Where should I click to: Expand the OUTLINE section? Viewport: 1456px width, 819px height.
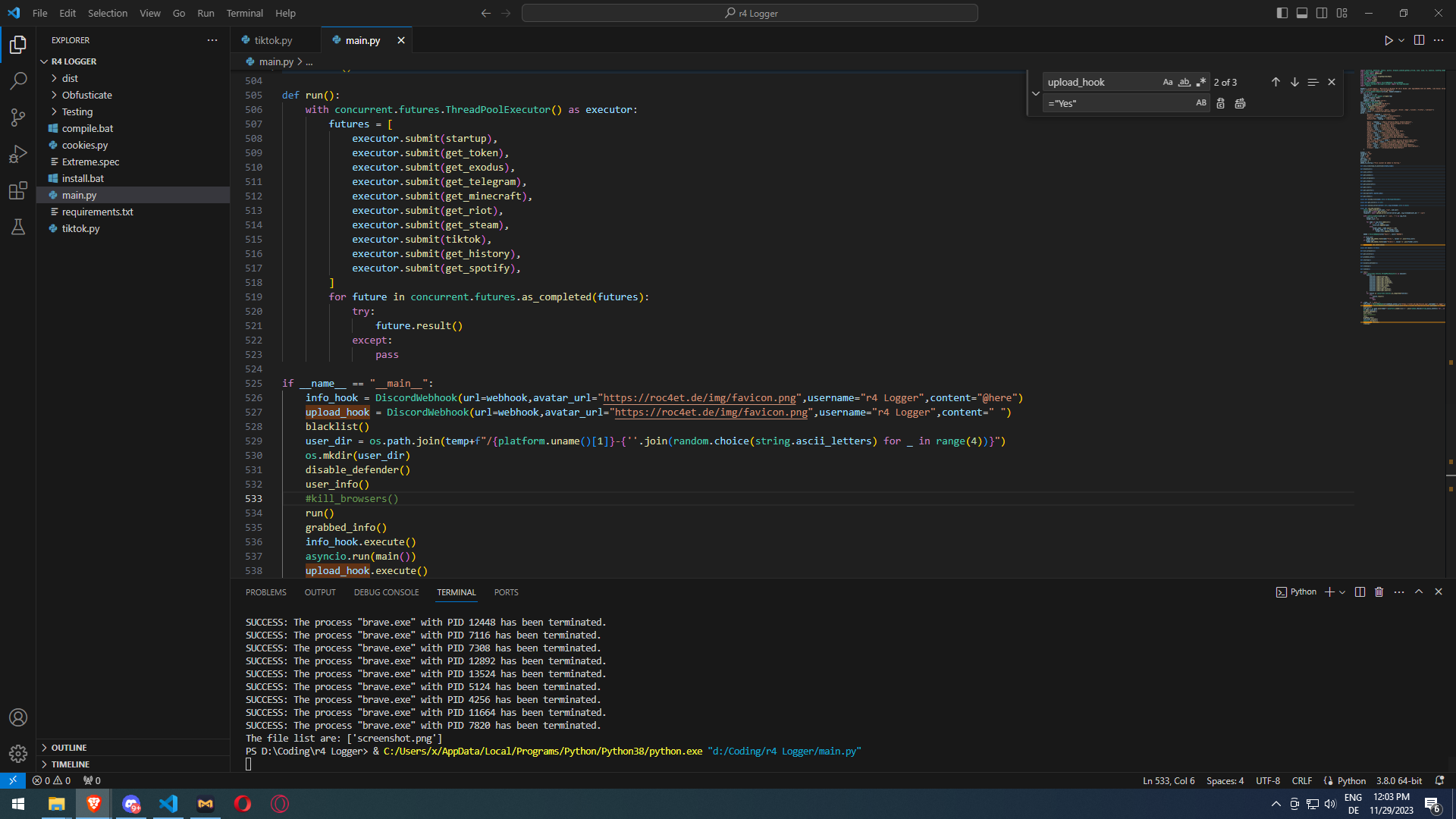[x=69, y=748]
